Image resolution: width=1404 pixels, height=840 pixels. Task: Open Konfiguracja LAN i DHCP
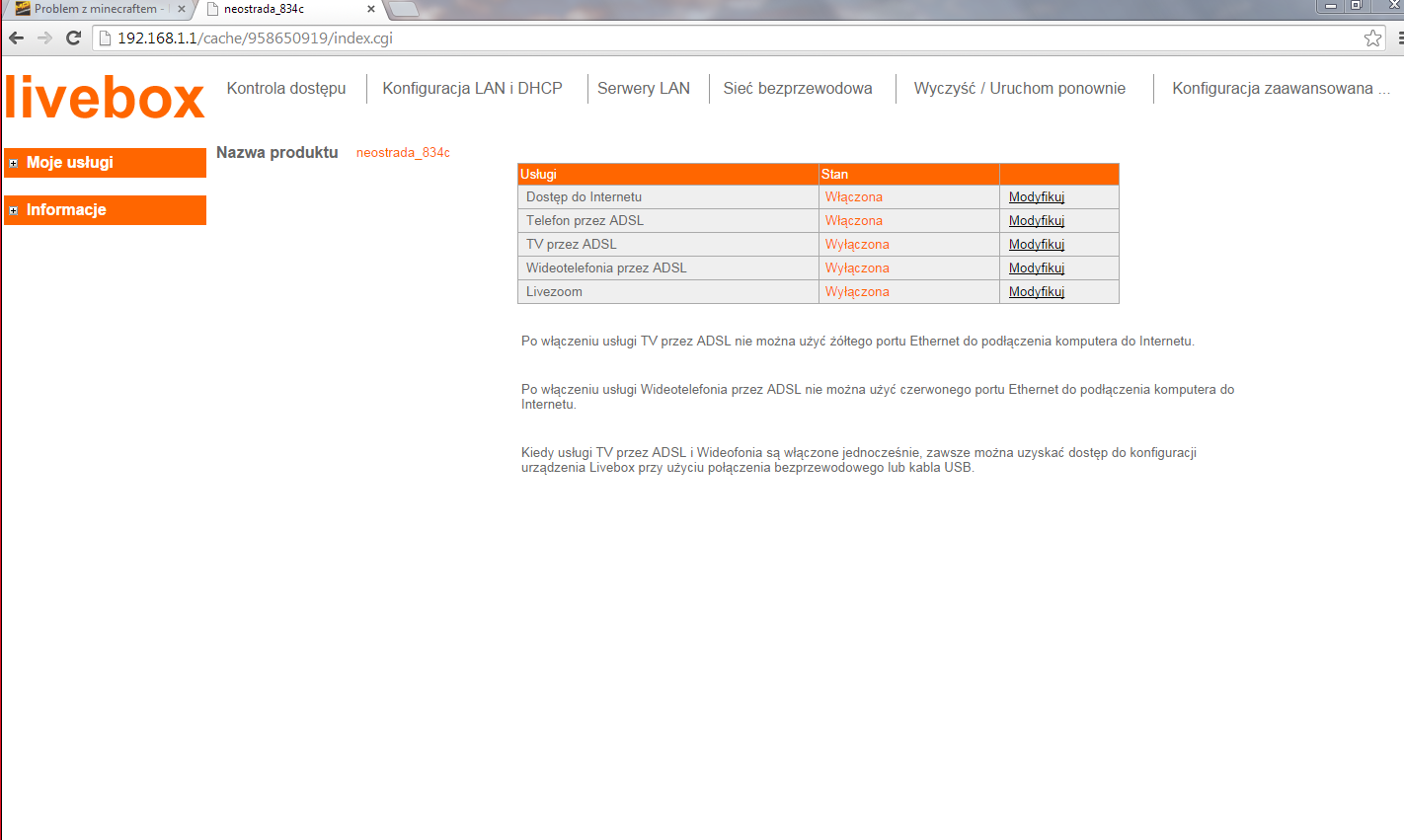472,88
